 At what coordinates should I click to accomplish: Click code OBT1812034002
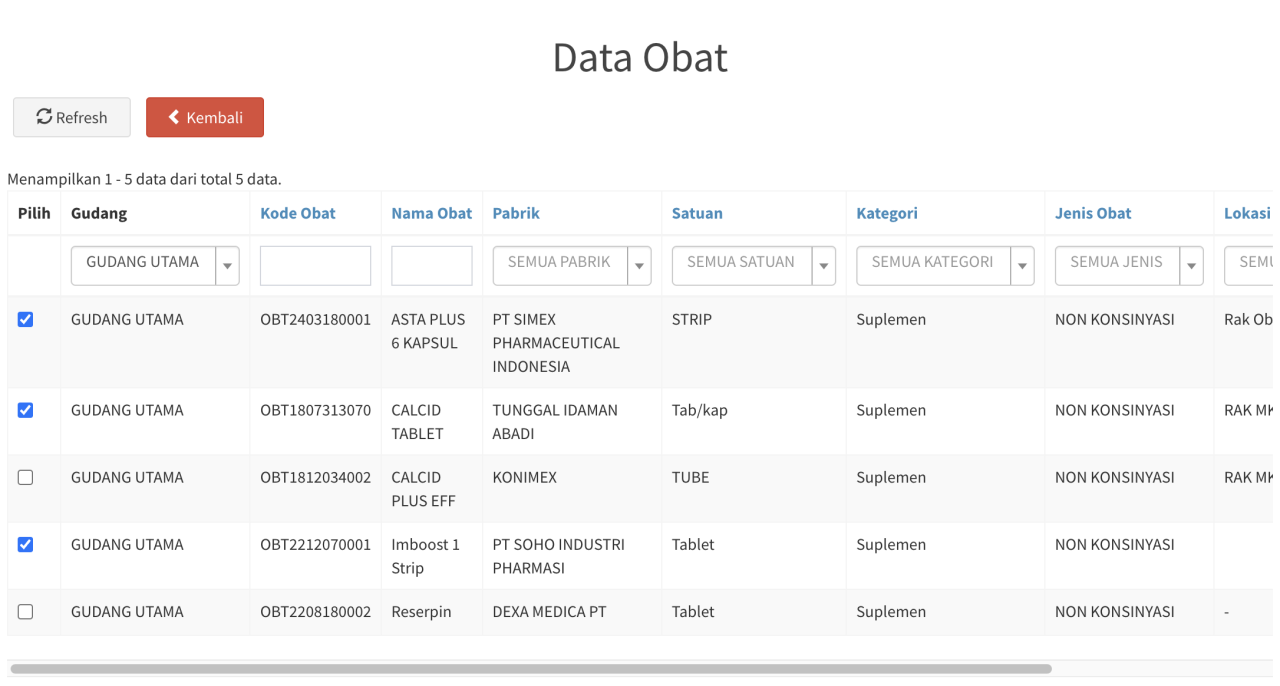315,477
